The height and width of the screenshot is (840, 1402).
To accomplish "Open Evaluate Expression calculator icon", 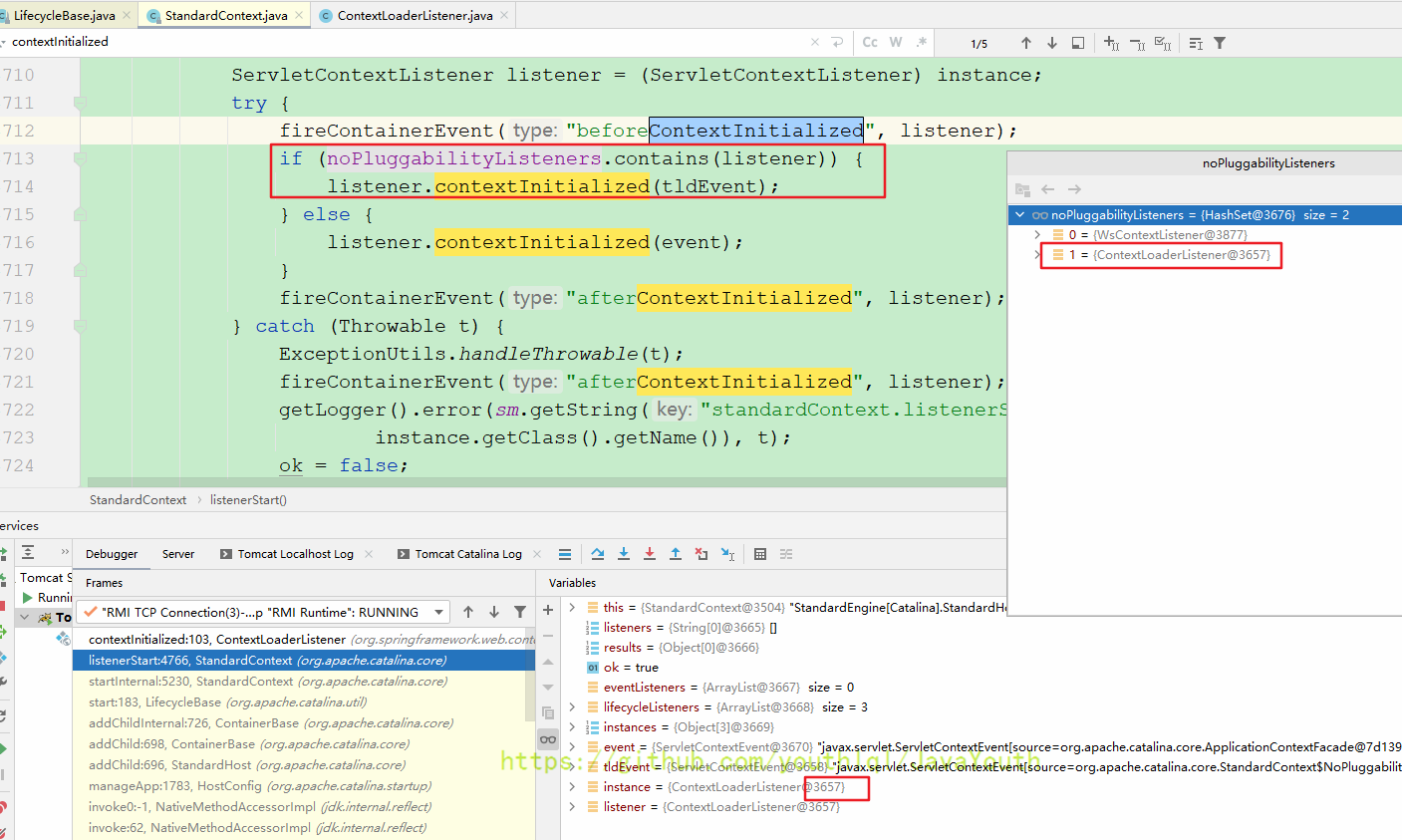I will (x=760, y=554).
